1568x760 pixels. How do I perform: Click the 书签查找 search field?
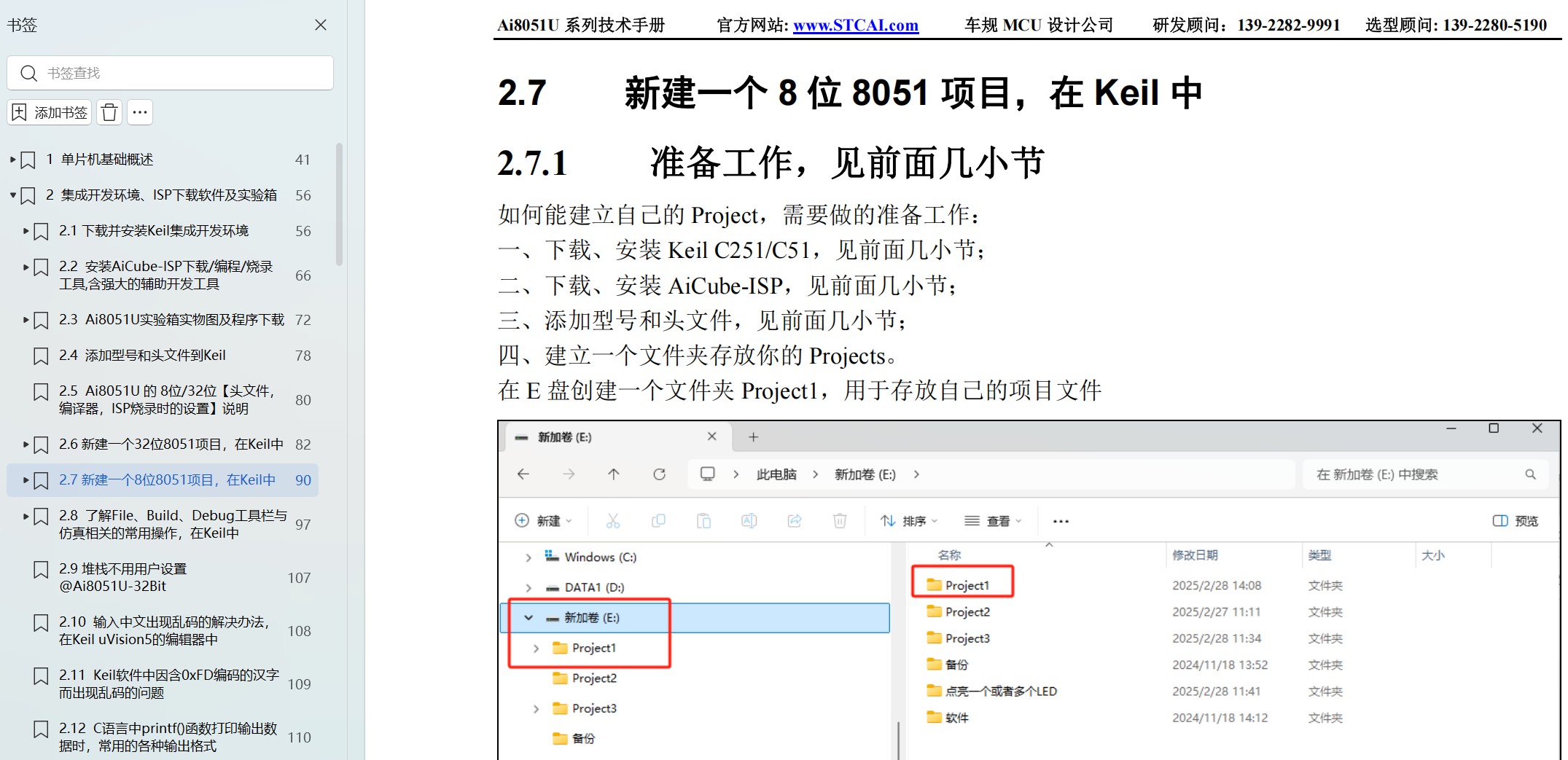tap(170, 73)
